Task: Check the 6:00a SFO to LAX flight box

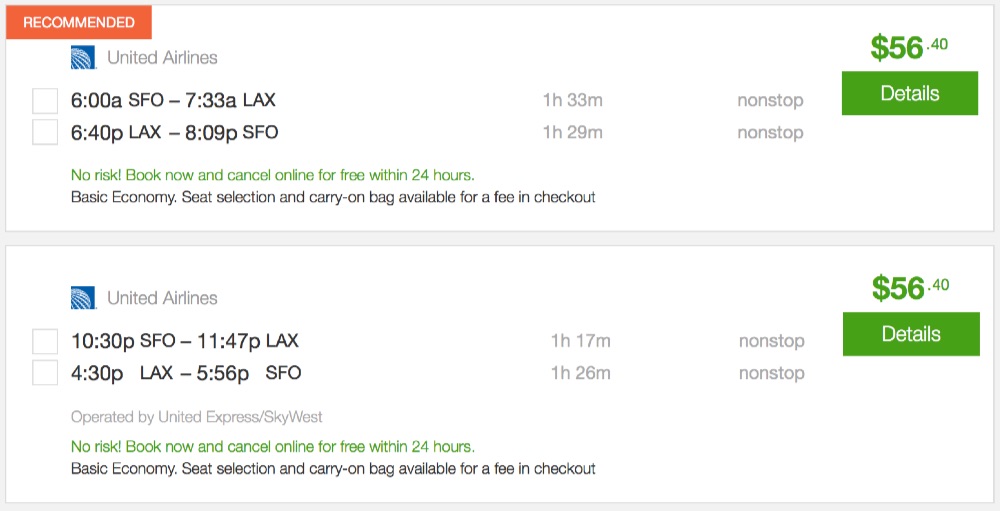Action: click(45, 101)
